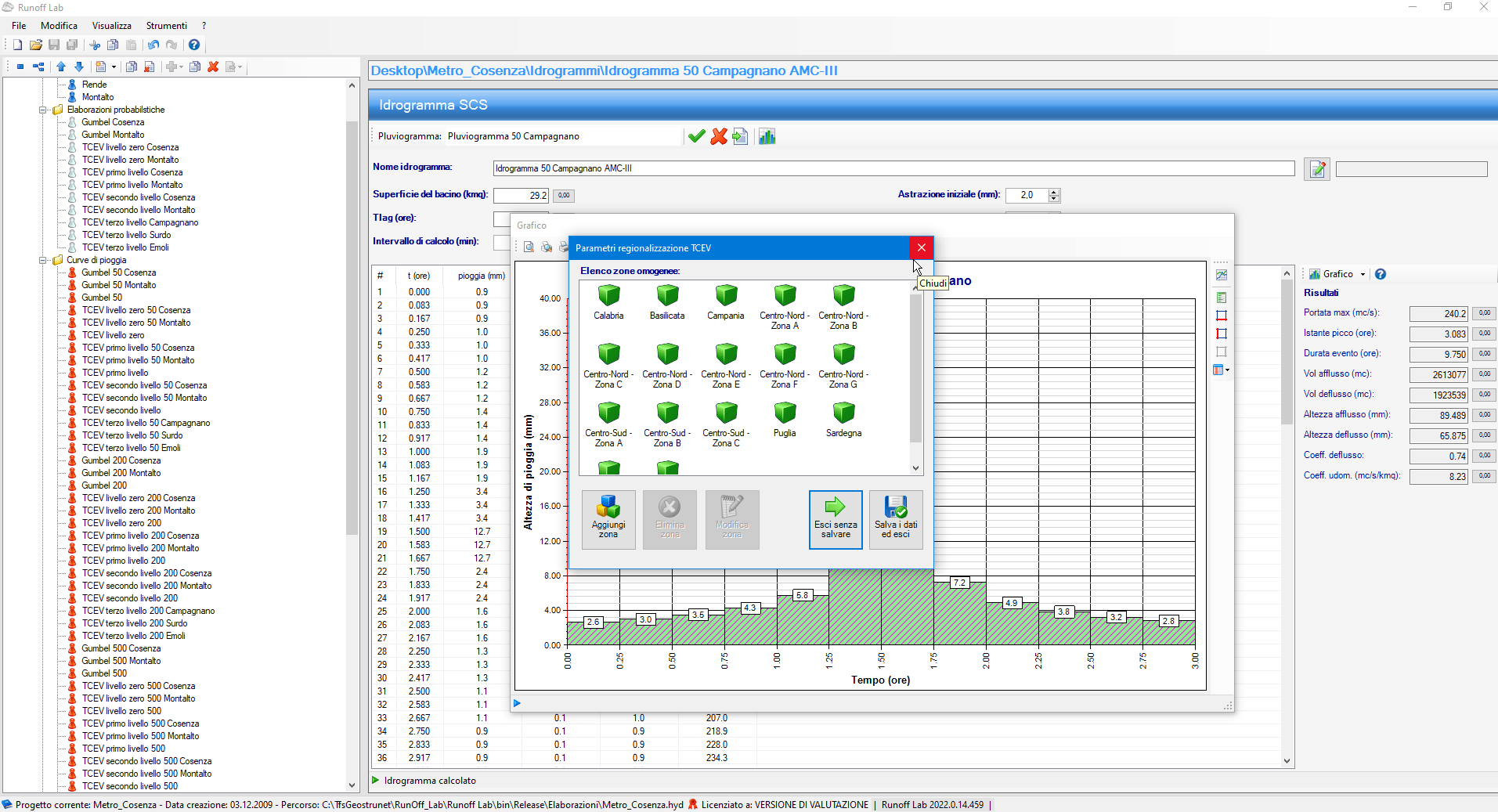Click the Aggiungi zona button
The width and height of the screenshot is (1498, 812).
(608, 520)
